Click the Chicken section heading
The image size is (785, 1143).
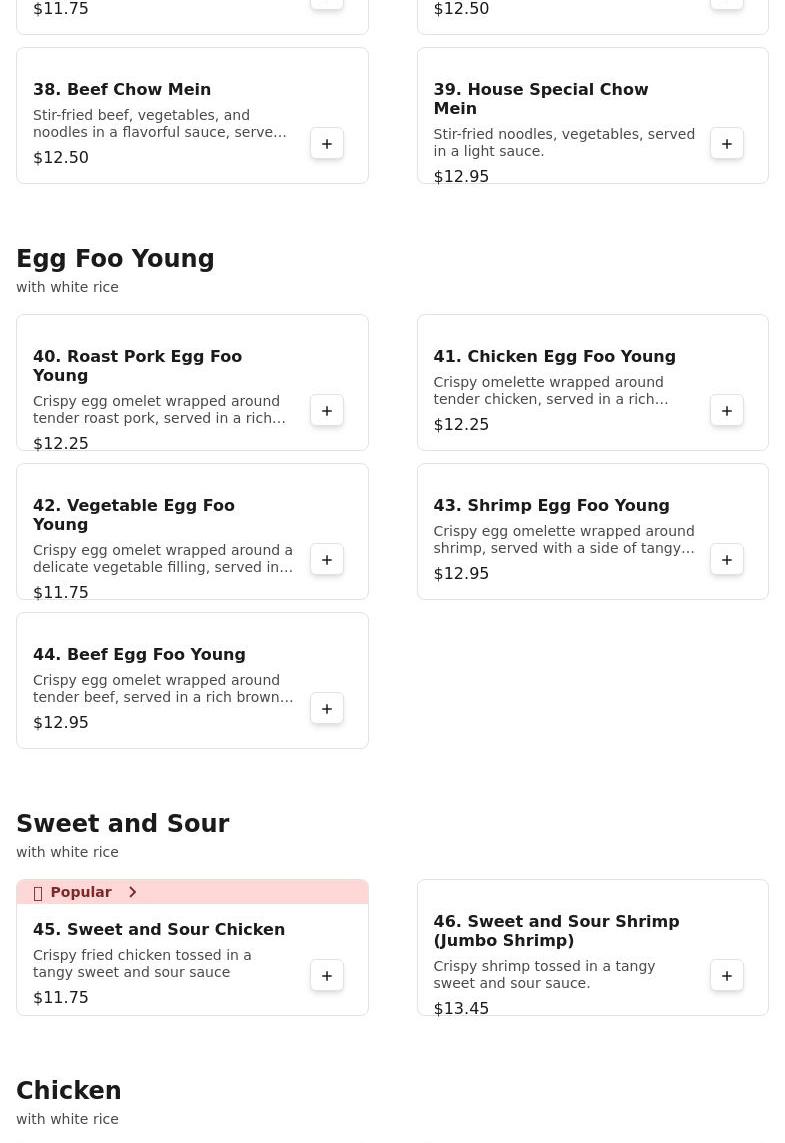[68, 1091]
